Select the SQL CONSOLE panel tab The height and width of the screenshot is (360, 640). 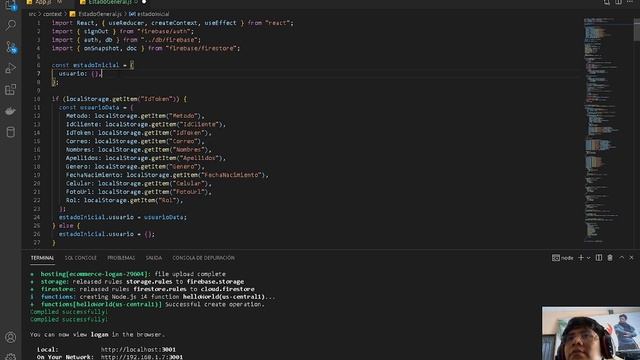(81, 258)
